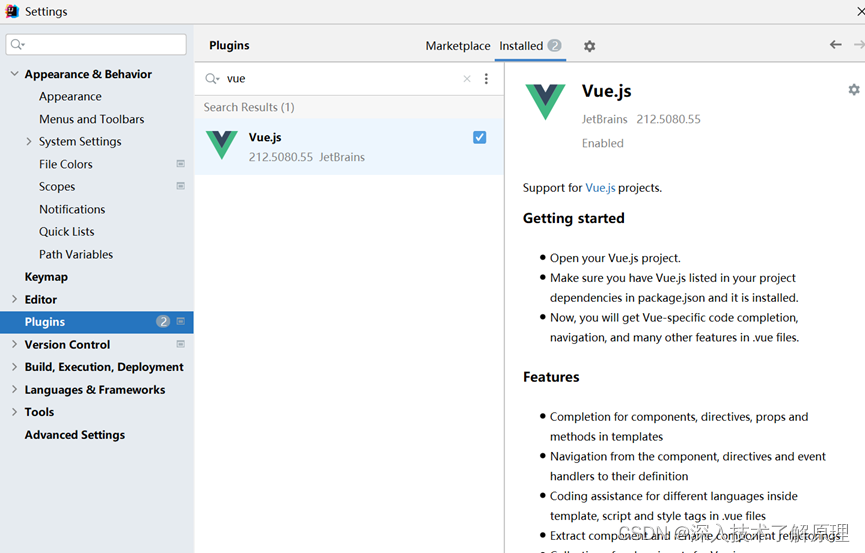The height and width of the screenshot is (553, 865).
Task: Click the settings search magnifier icon
Action: (x=18, y=45)
